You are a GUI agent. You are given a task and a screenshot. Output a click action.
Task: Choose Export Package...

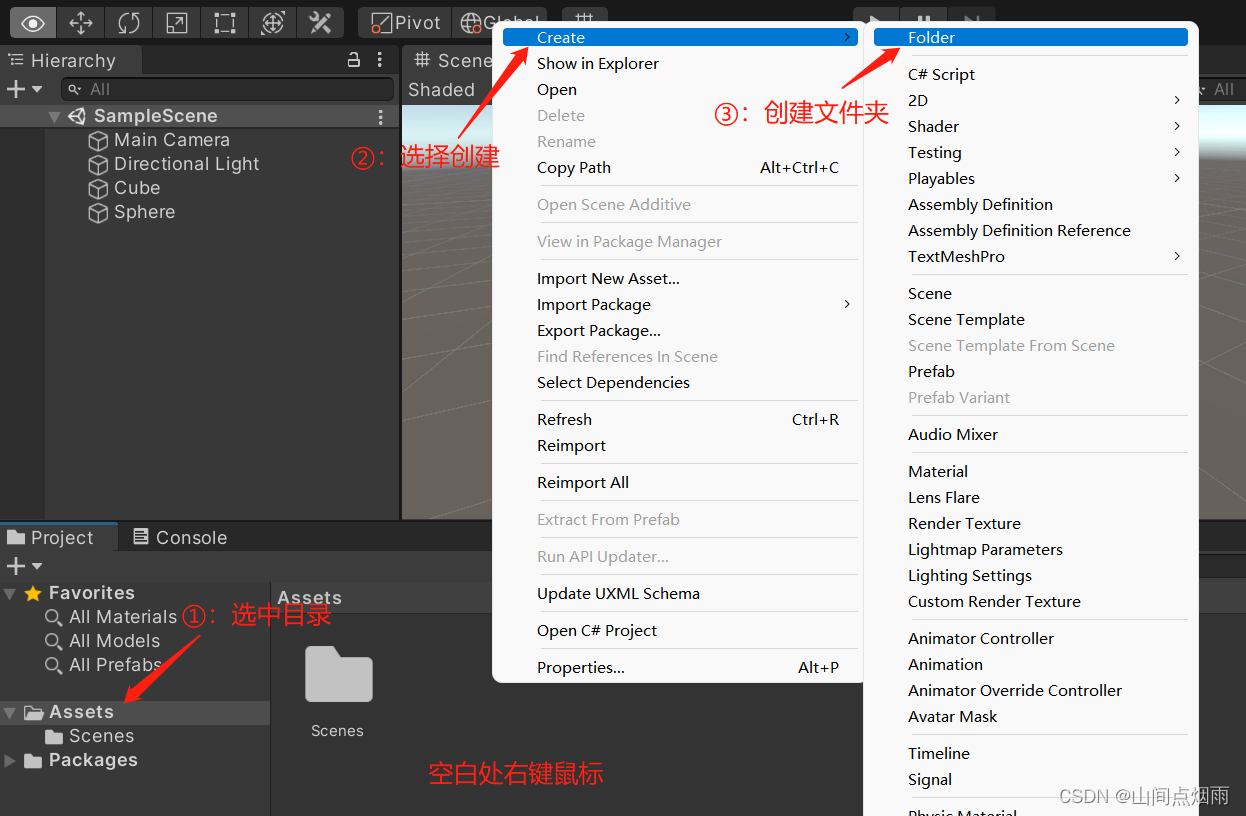[x=599, y=330]
